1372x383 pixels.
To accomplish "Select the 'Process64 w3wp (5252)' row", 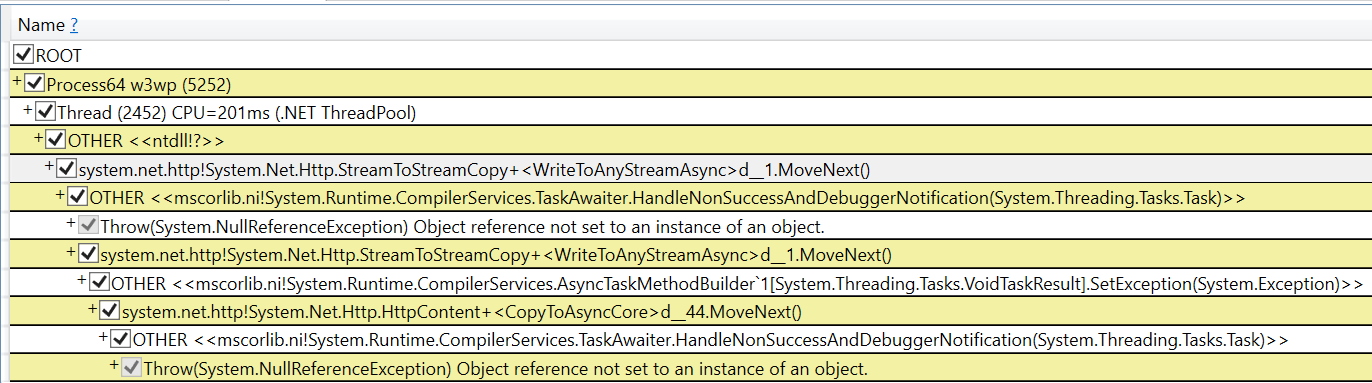I will point(139,85).
